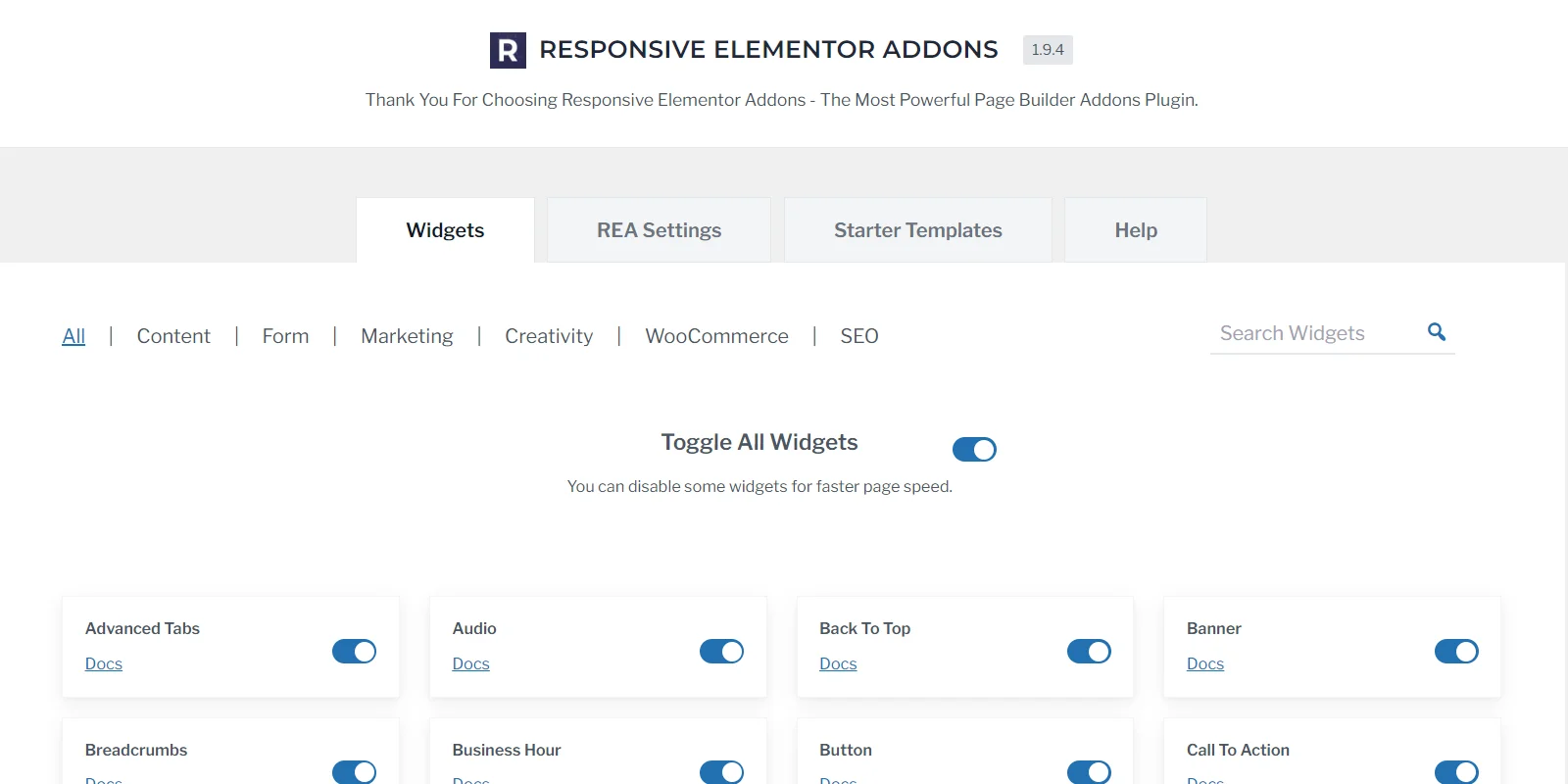Disable the Breadcrumbs widget toggle
The height and width of the screenshot is (784, 1568).
tap(354, 772)
